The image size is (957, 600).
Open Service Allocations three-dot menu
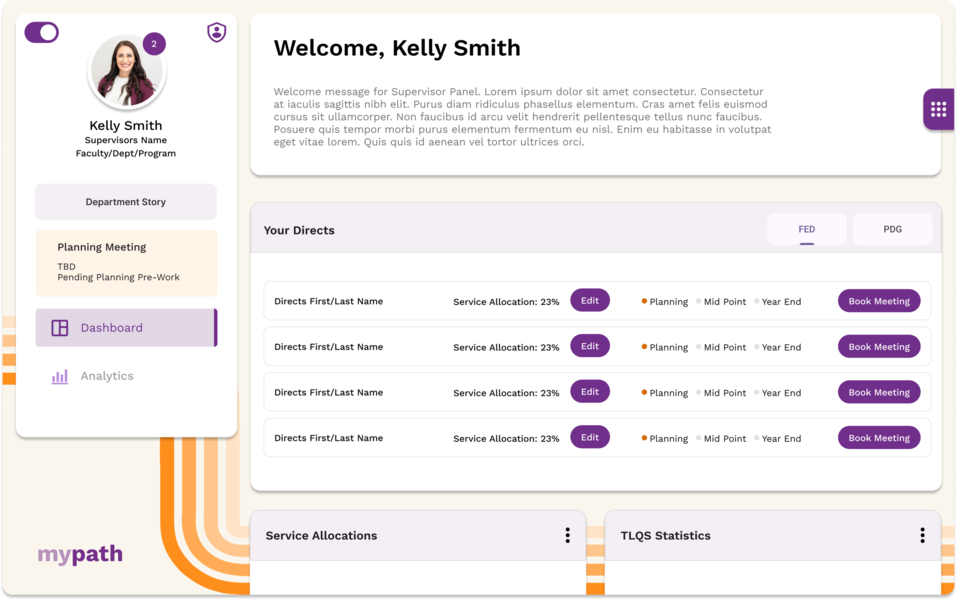tap(568, 535)
